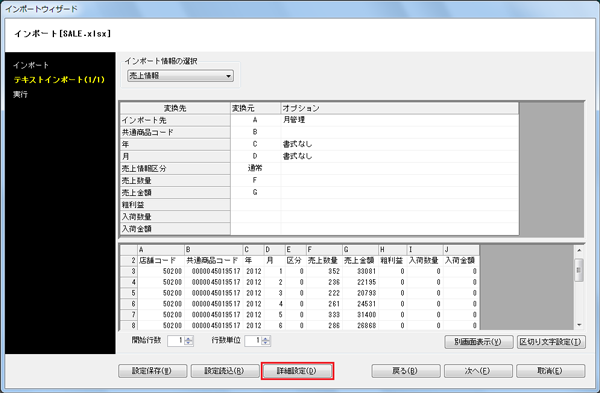Screen dimensions: 600x393
Task: Decrease the 開始行数 spinner value
Action: click(189, 343)
